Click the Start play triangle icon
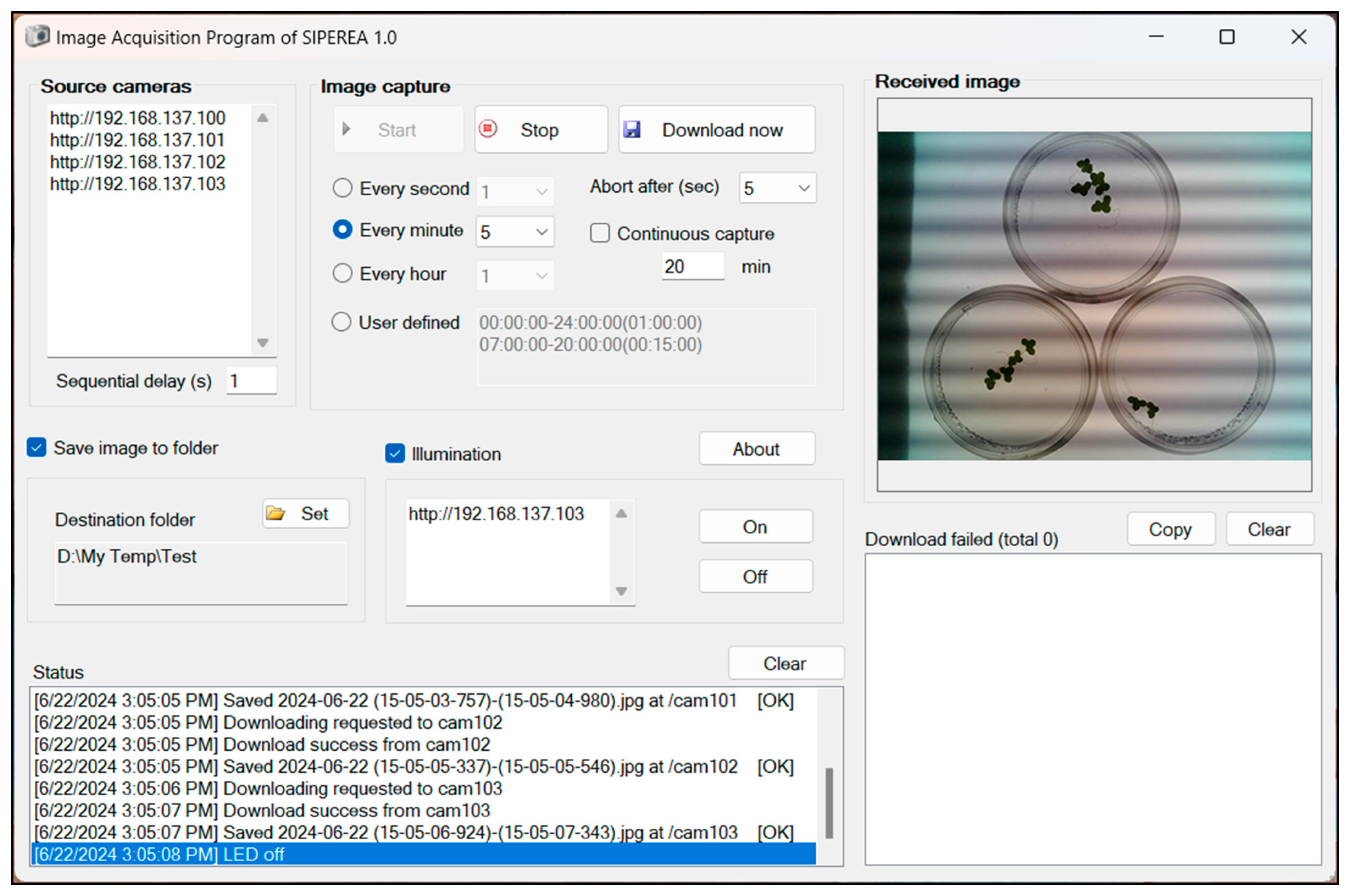 pyautogui.click(x=346, y=129)
